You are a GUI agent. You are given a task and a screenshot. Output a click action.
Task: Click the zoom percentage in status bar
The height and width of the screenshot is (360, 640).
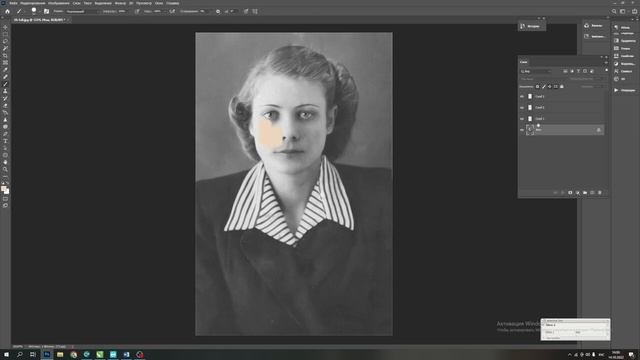(x=18, y=347)
